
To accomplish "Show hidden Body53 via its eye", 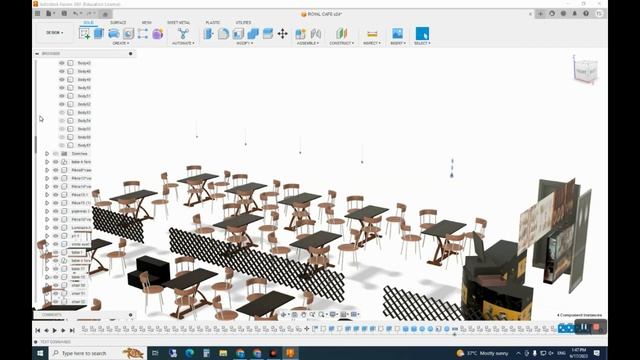I will tap(62, 112).
